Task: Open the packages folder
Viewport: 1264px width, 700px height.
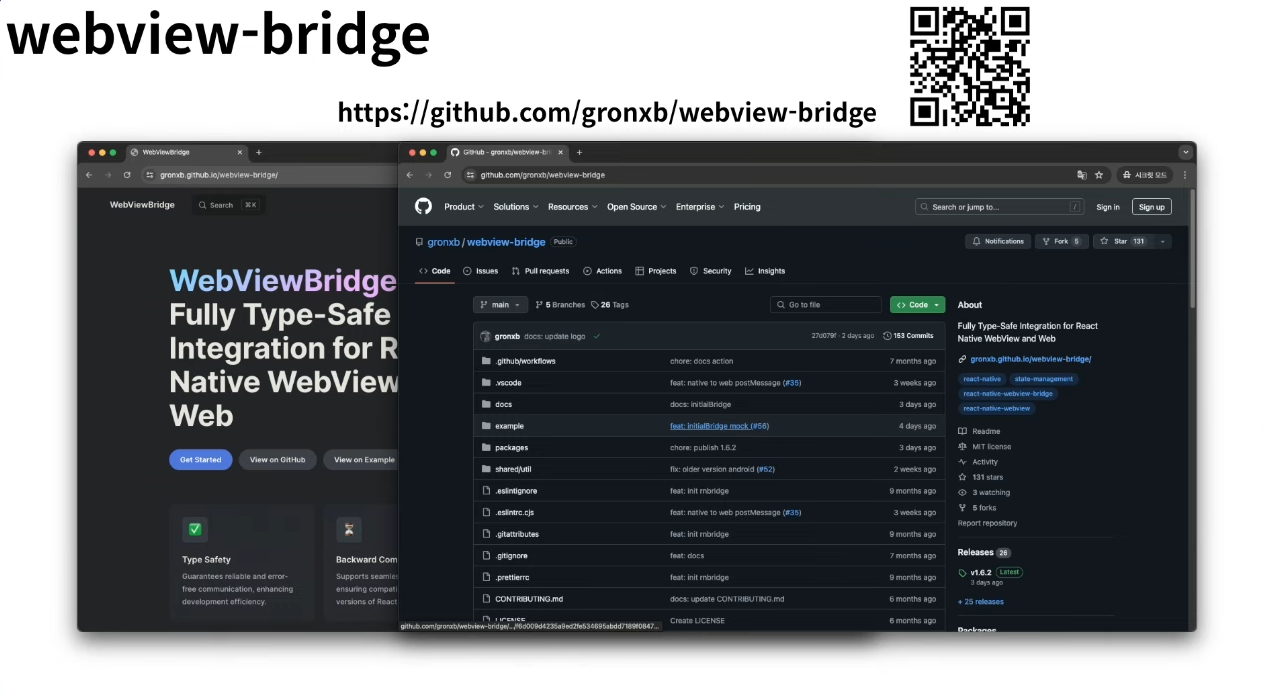Action: point(511,448)
